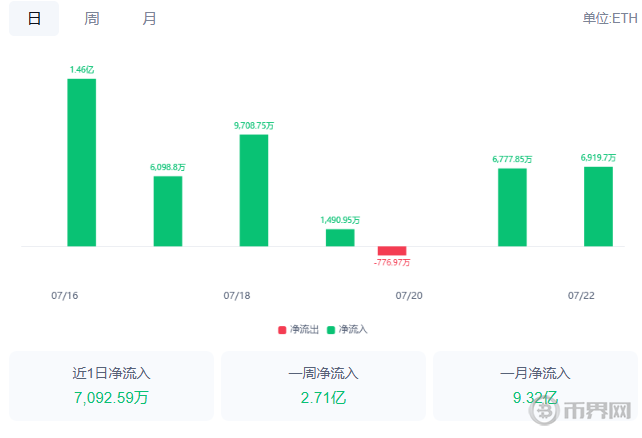Click the 07/22 axis date label

click(581, 296)
